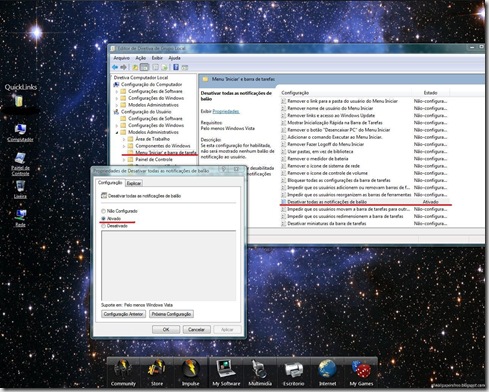Screen dimensions: 489x392
Task: Sort by the Estado column header
Action: 431,93
